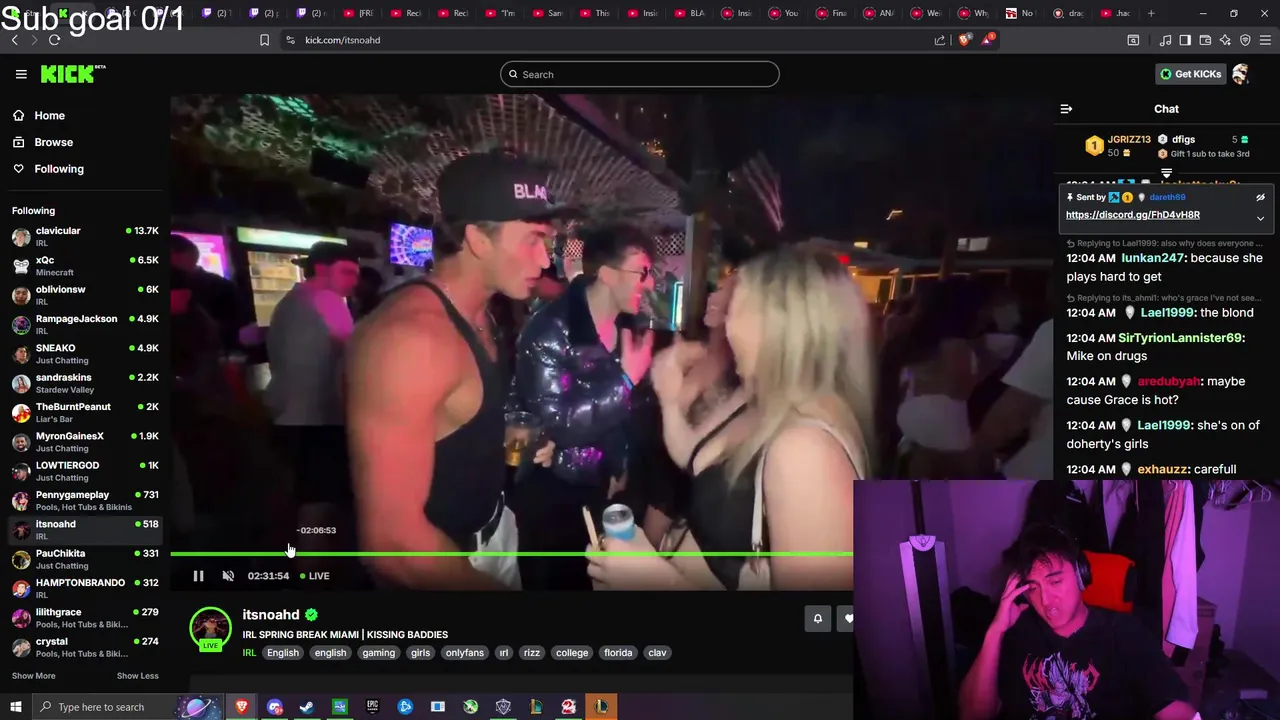This screenshot has height=720, width=1280.
Task: Click lunkan247 username in chat
Action: coord(1152,258)
